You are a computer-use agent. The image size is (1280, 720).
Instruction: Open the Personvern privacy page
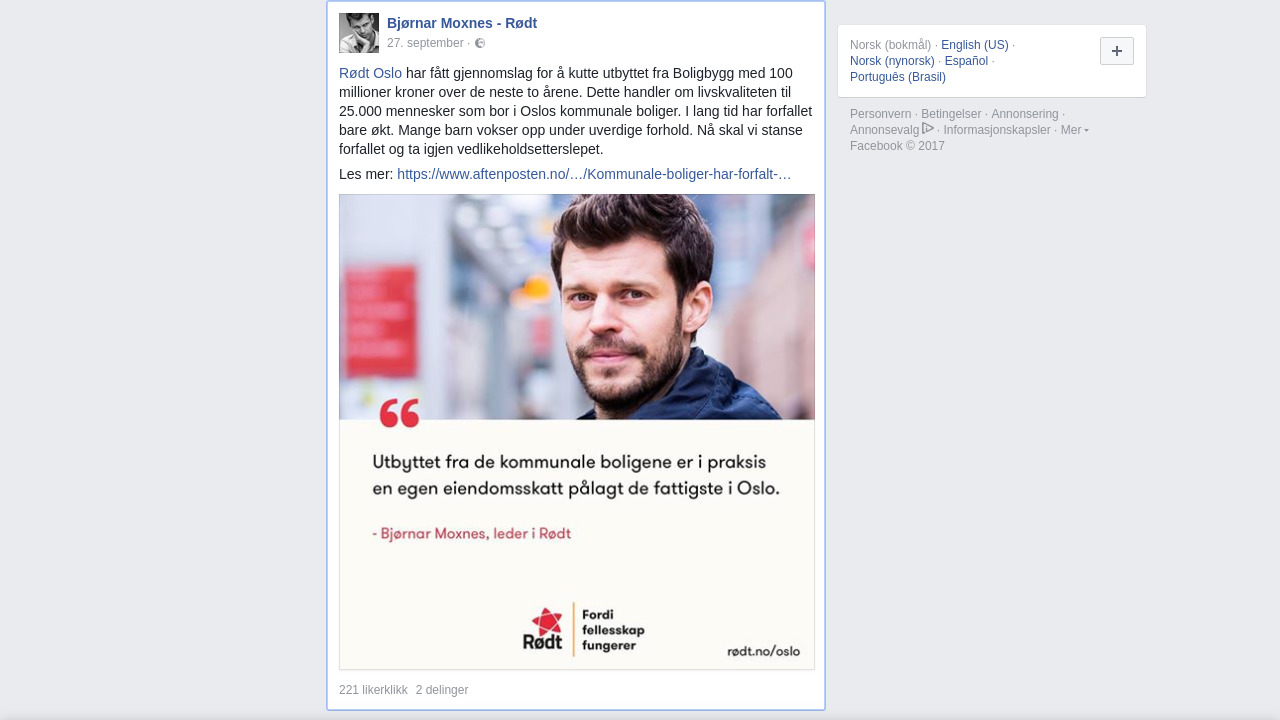881,114
